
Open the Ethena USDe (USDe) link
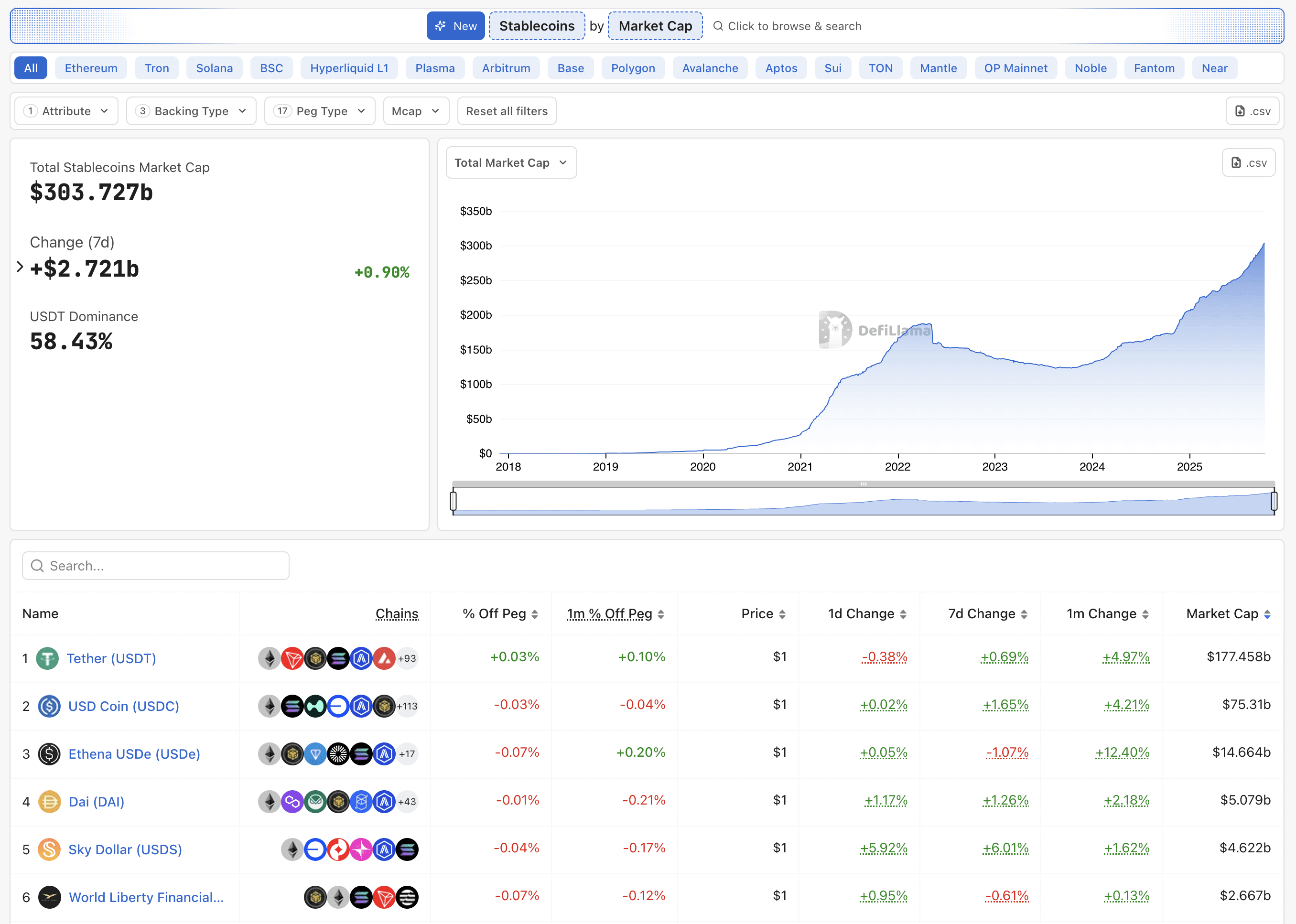(134, 754)
